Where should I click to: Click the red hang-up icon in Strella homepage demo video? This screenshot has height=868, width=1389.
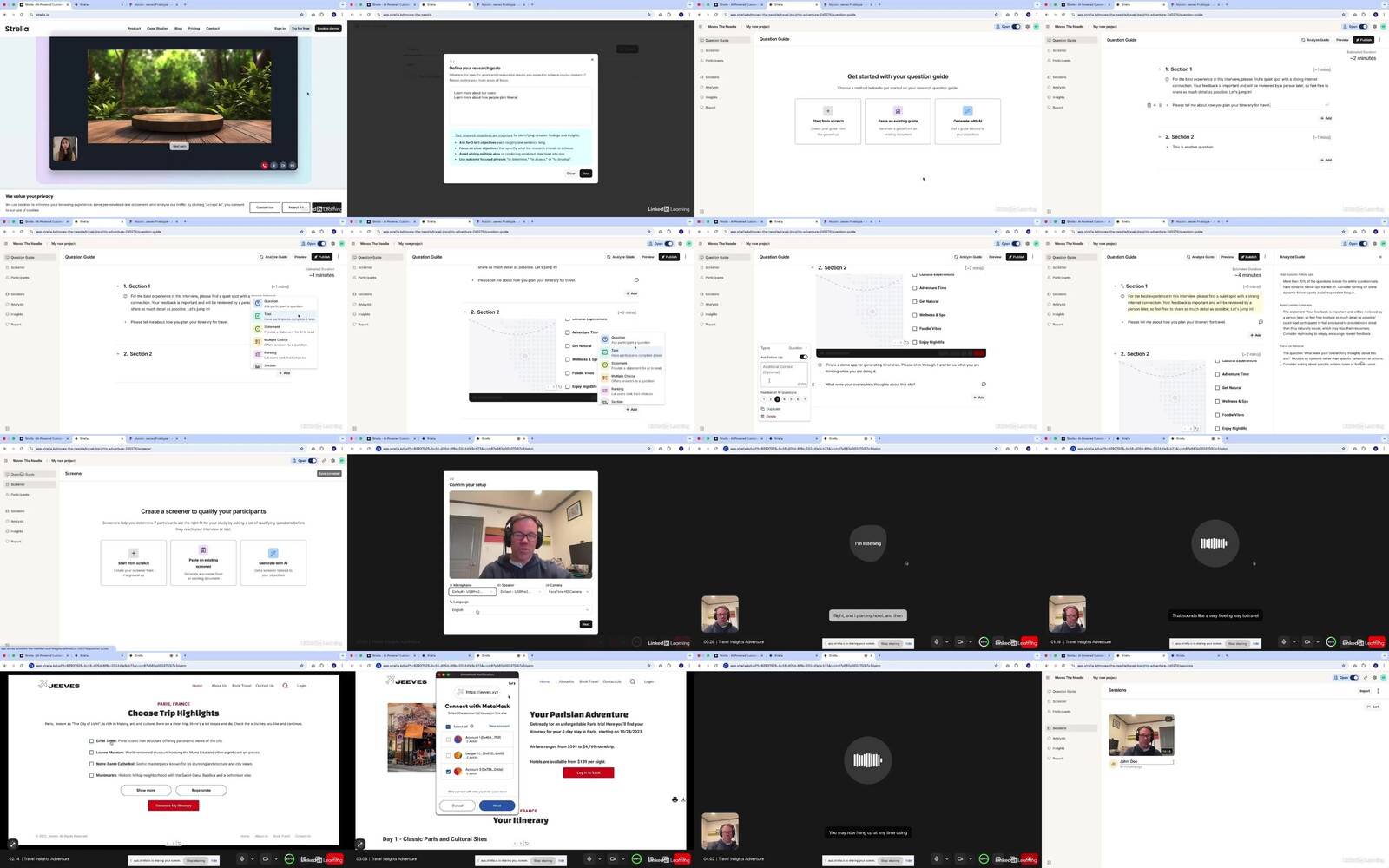[x=265, y=165]
